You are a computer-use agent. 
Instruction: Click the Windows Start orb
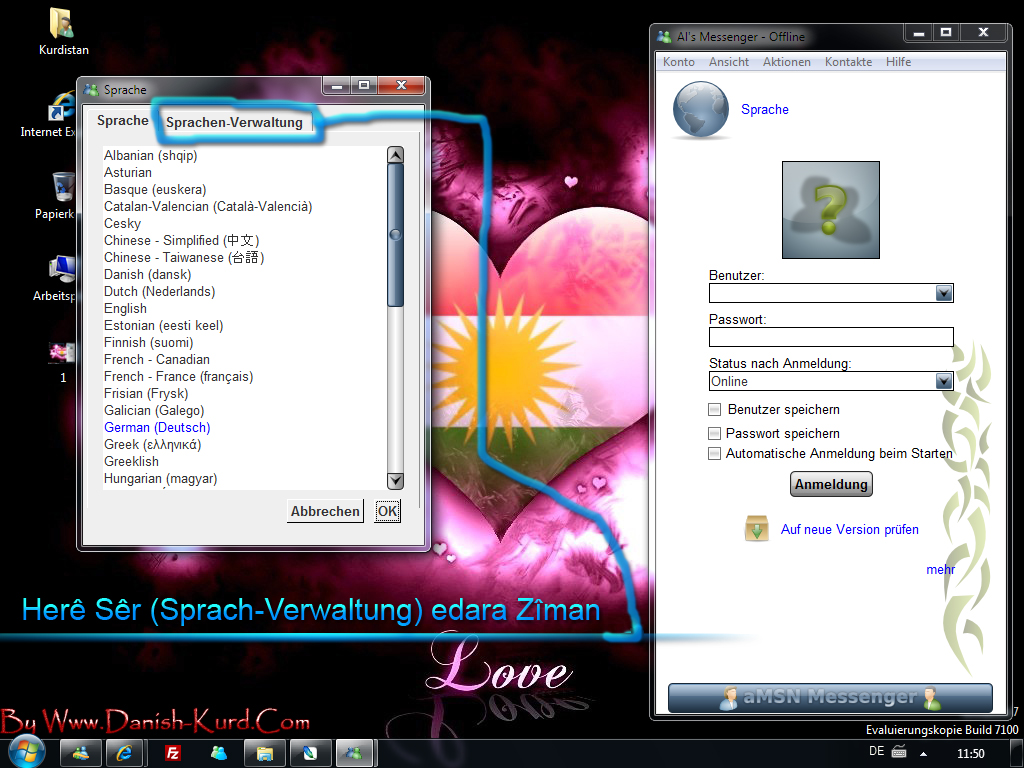[25, 753]
